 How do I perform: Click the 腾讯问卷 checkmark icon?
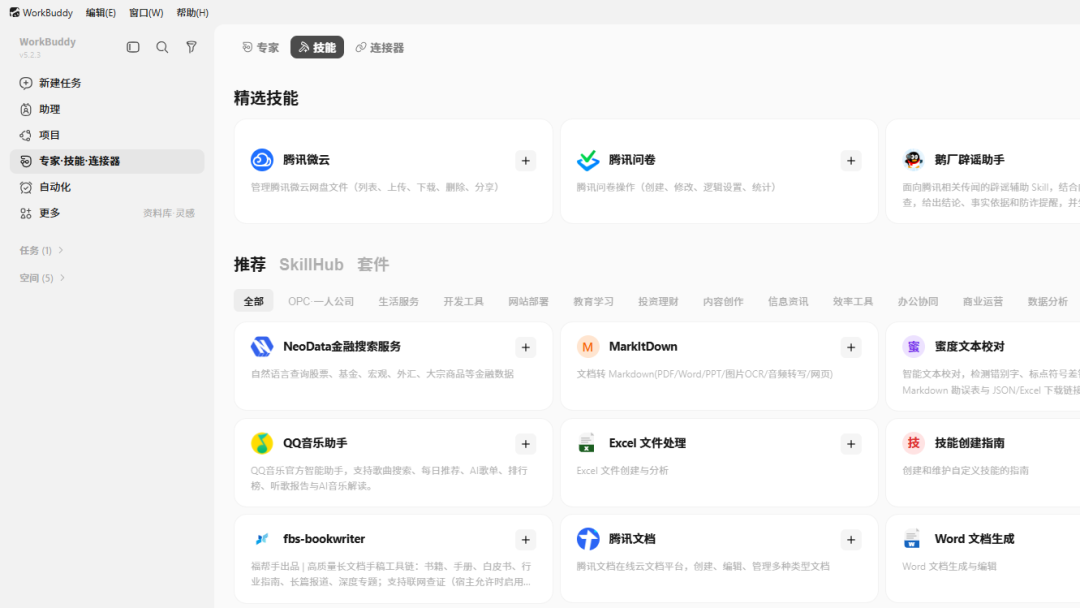(x=588, y=160)
